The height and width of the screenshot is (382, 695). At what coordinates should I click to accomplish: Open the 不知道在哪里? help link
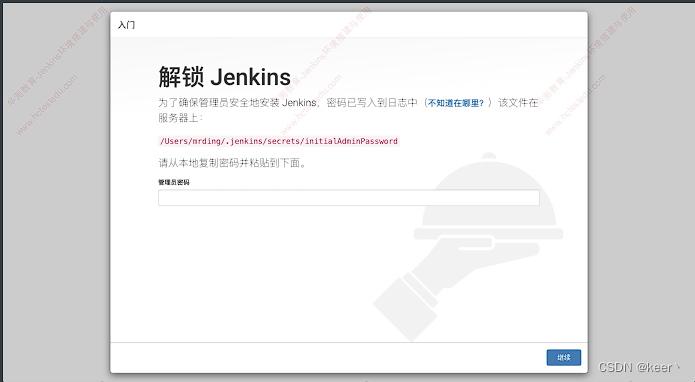click(456, 103)
